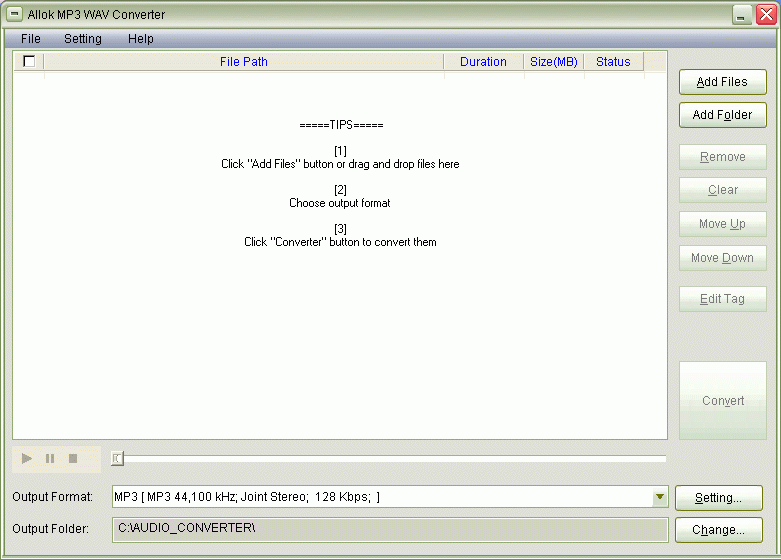Open output format Setting... button

click(718, 498)
